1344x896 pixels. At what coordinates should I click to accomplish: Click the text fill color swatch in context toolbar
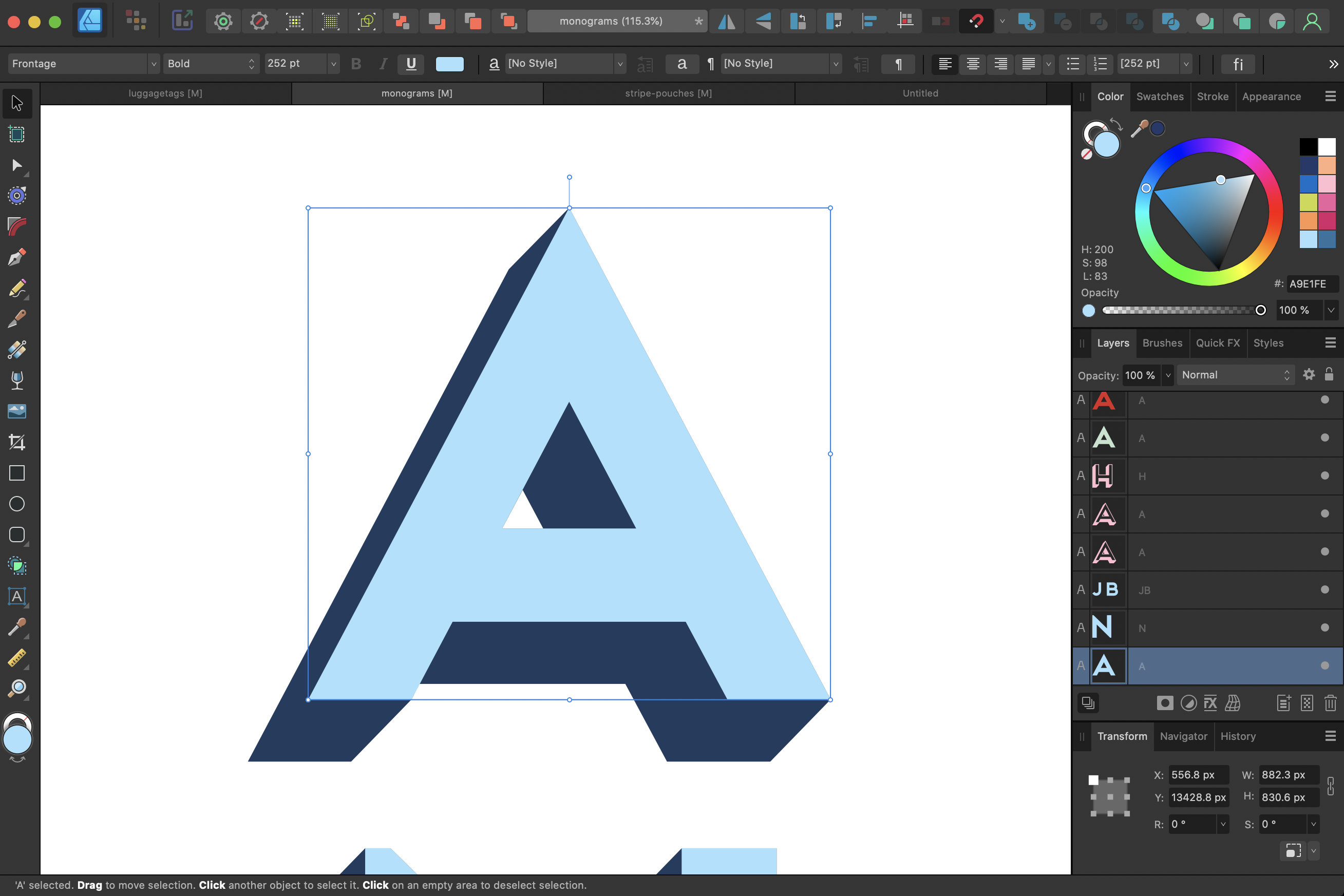pos(450,64)
